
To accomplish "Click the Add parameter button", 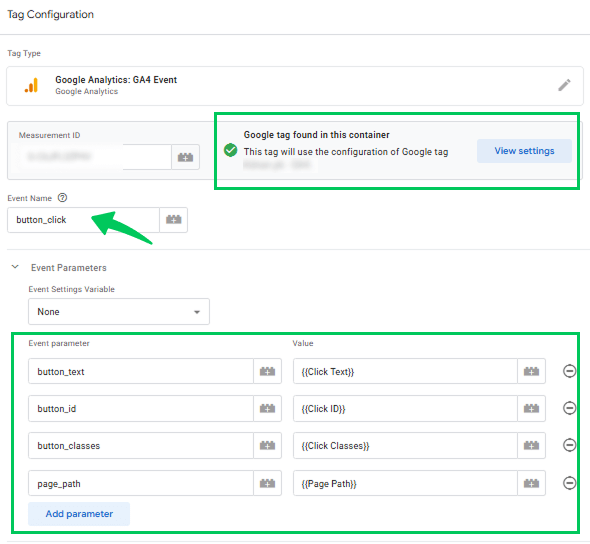I will (x=79, y=514).
